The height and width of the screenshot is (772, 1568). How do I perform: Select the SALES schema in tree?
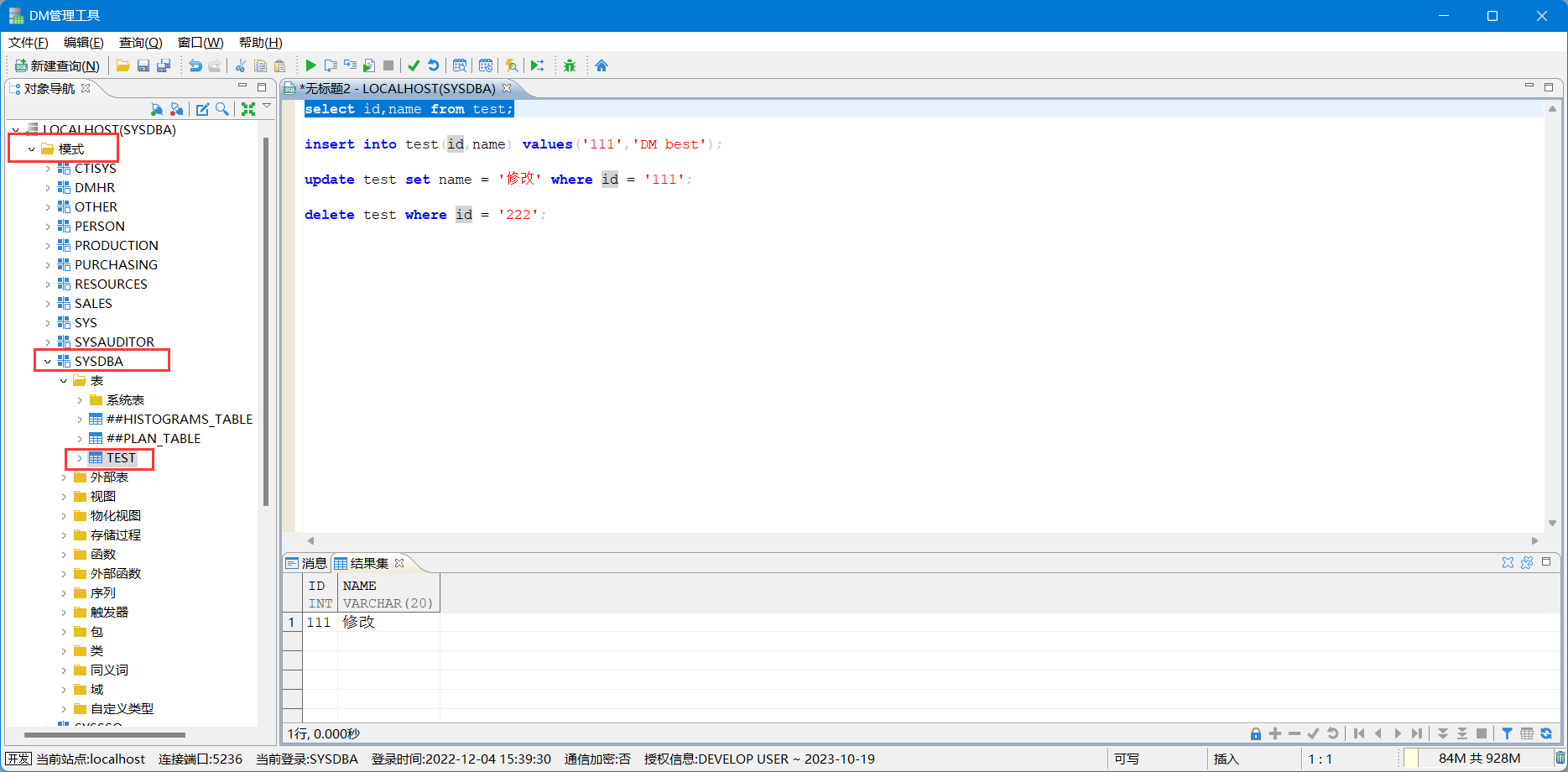tap(93, 304)
